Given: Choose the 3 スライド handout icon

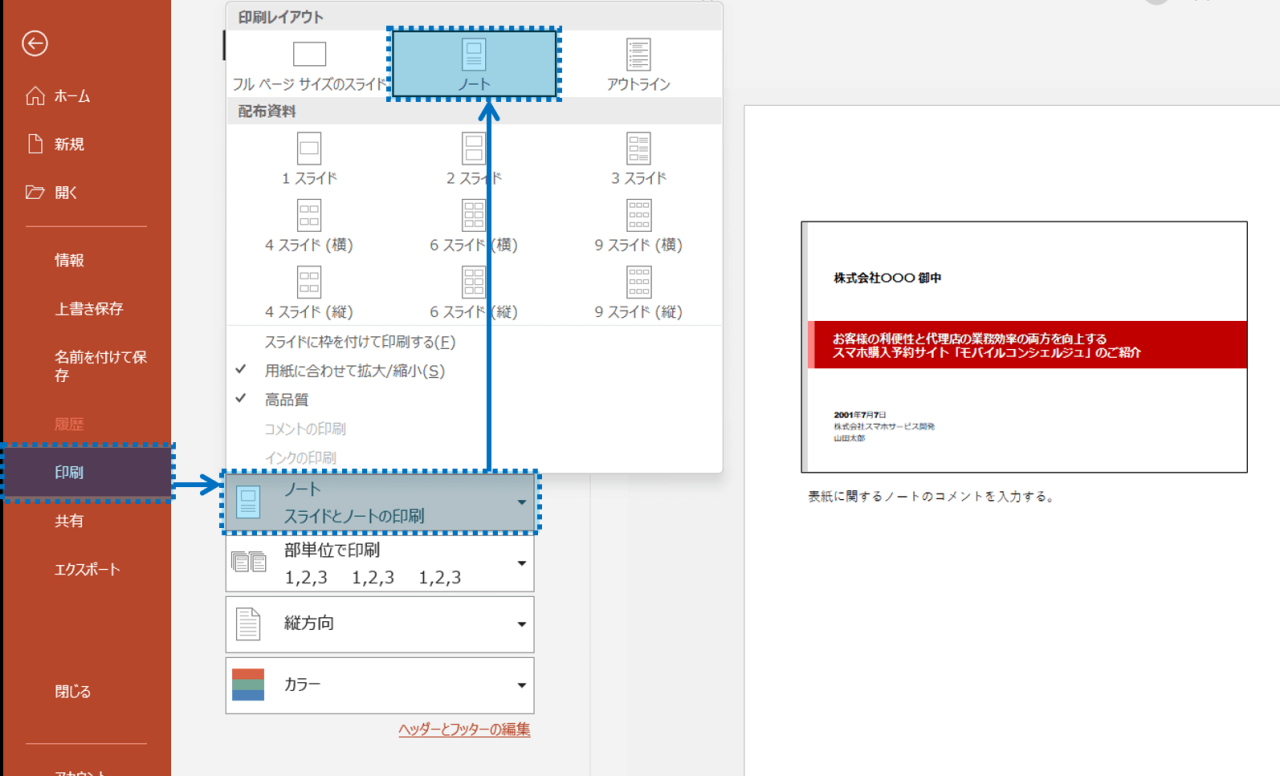Looking at the screenshot, I should pos(638,149).
